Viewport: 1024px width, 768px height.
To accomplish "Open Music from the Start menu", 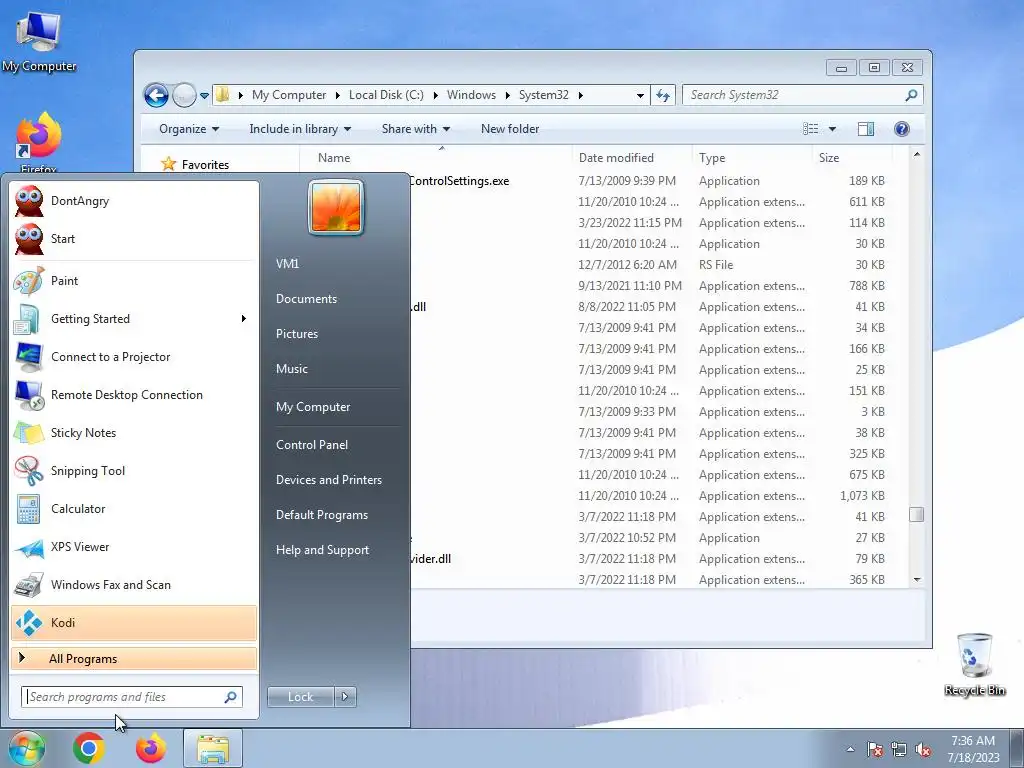I will pyautogui.click(x=292, y=369).
